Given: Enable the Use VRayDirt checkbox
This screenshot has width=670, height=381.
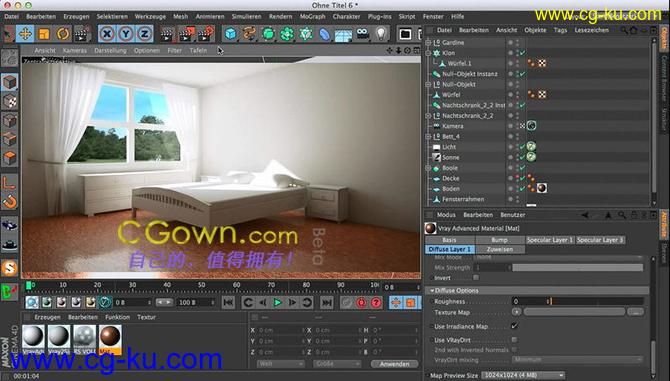Looking at the screenshot, I should 514,340.
